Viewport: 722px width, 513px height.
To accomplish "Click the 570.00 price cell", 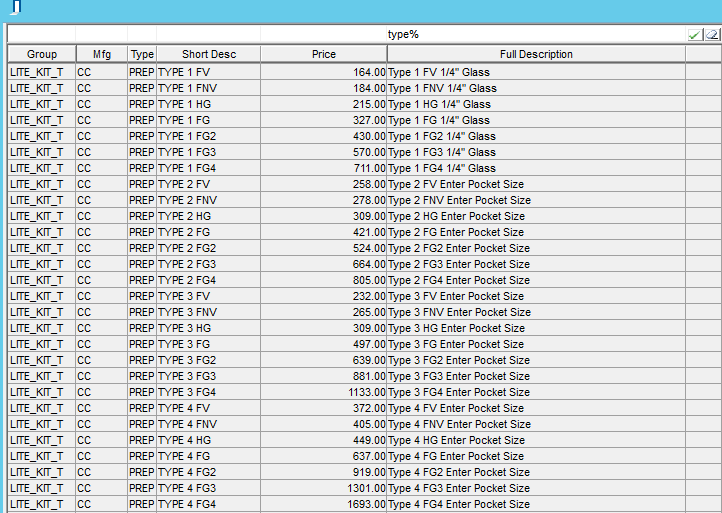I will 324,152.
